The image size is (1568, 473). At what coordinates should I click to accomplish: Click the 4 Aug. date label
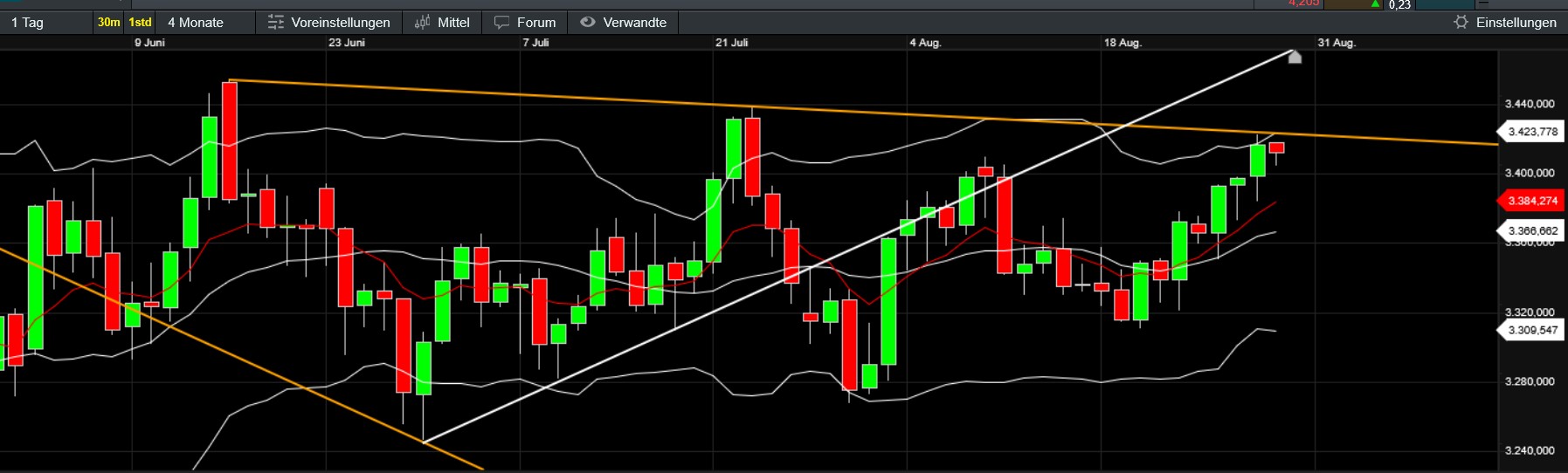click(925, 43)
